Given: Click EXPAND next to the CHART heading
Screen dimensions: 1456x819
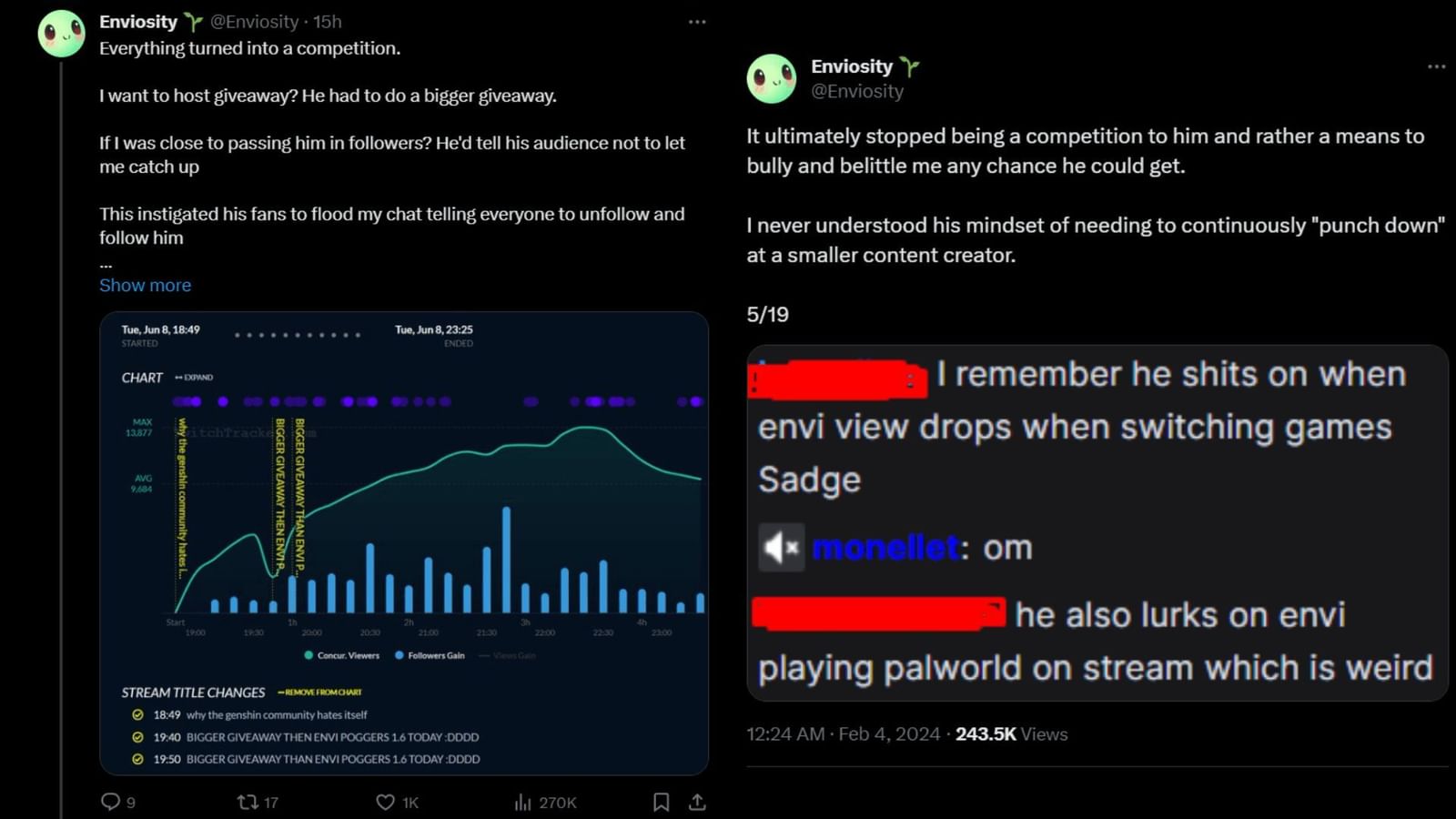Looking at the screenshot, I should point(200,377).
